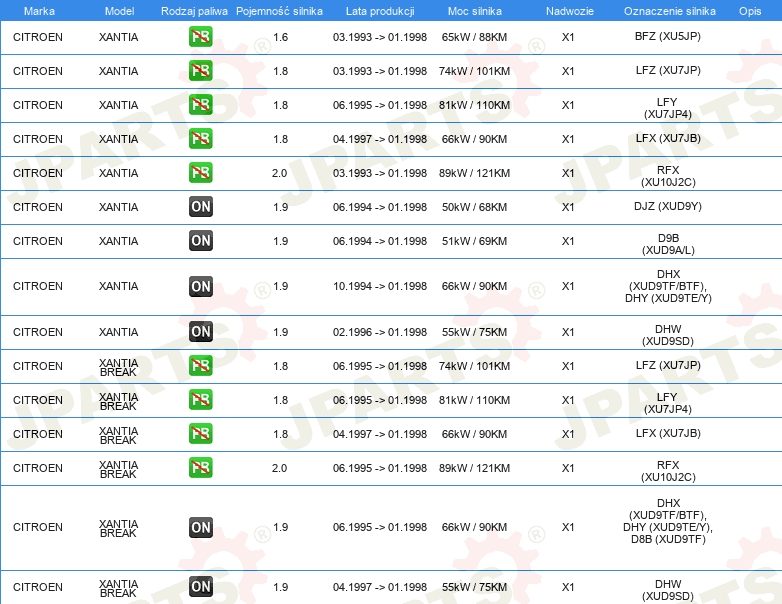
Task: Click diesel ON icon in D9B row
Action: coord(200,240)
